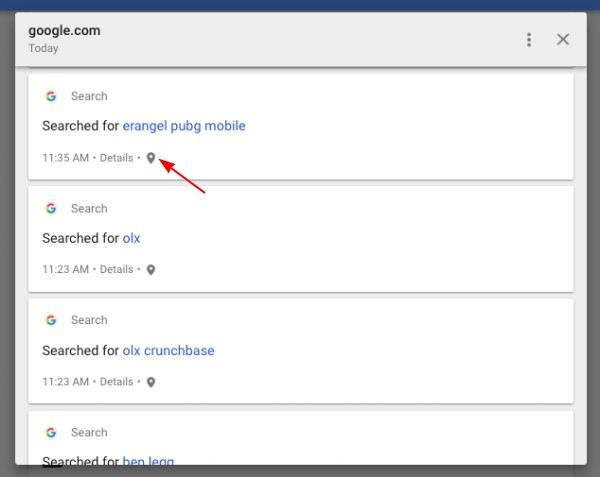Click Google logo on erangel pubg mobile card
Viewport: 600px width, 477px height.
tap(51, 96)
